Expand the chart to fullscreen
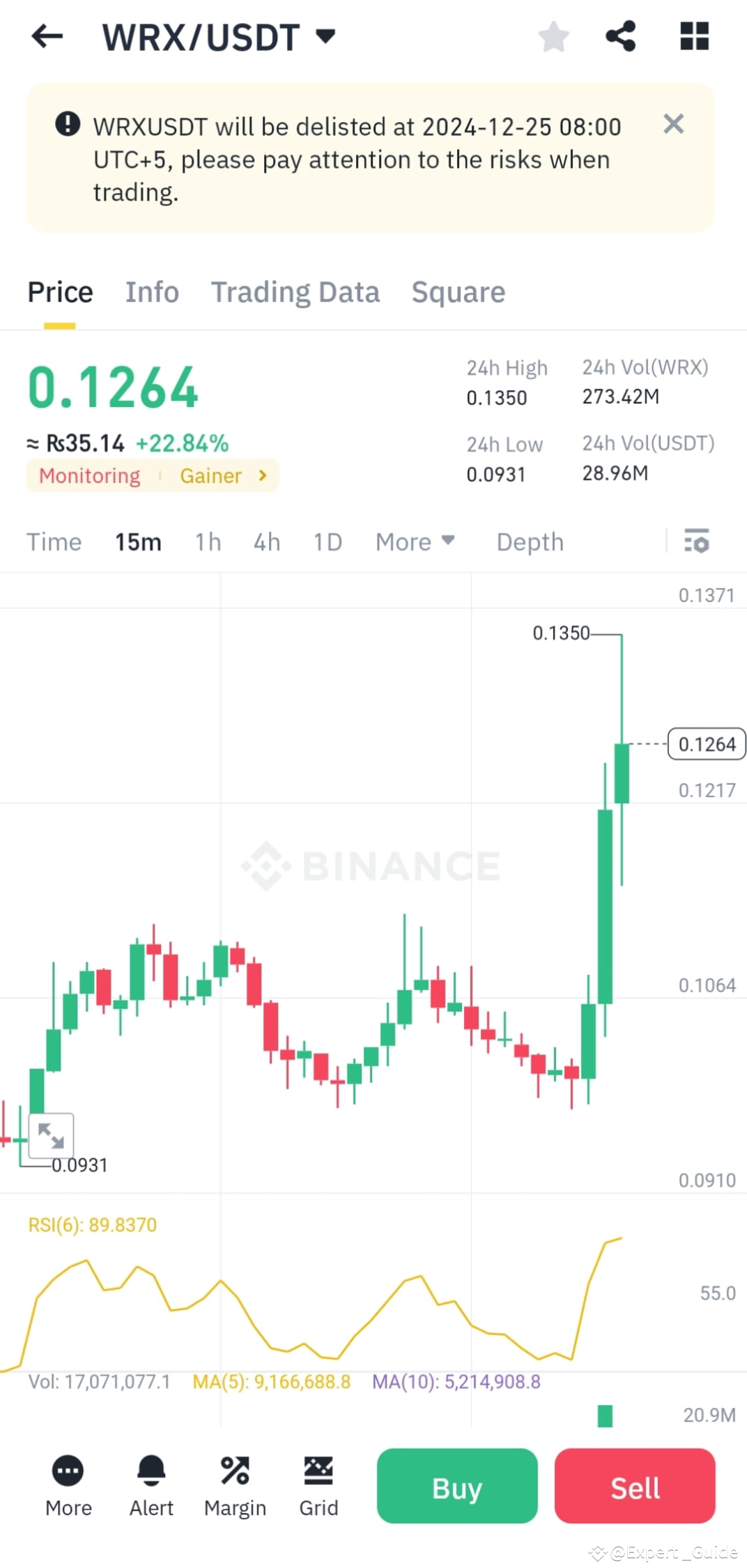This screenshot has width=747, height=1568. pos(52,1136)
